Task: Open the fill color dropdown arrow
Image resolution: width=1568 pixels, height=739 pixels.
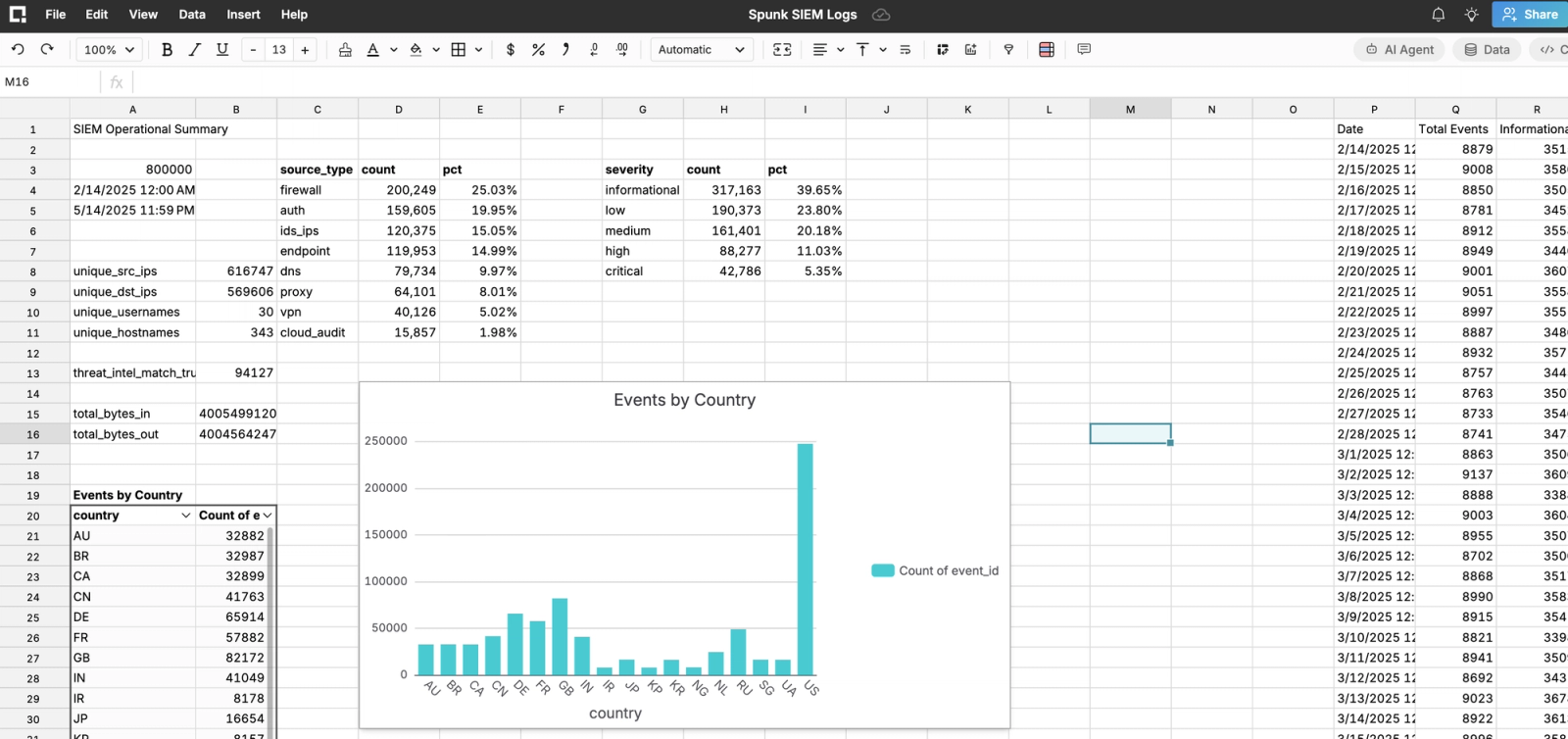Action: coord(436,49)
